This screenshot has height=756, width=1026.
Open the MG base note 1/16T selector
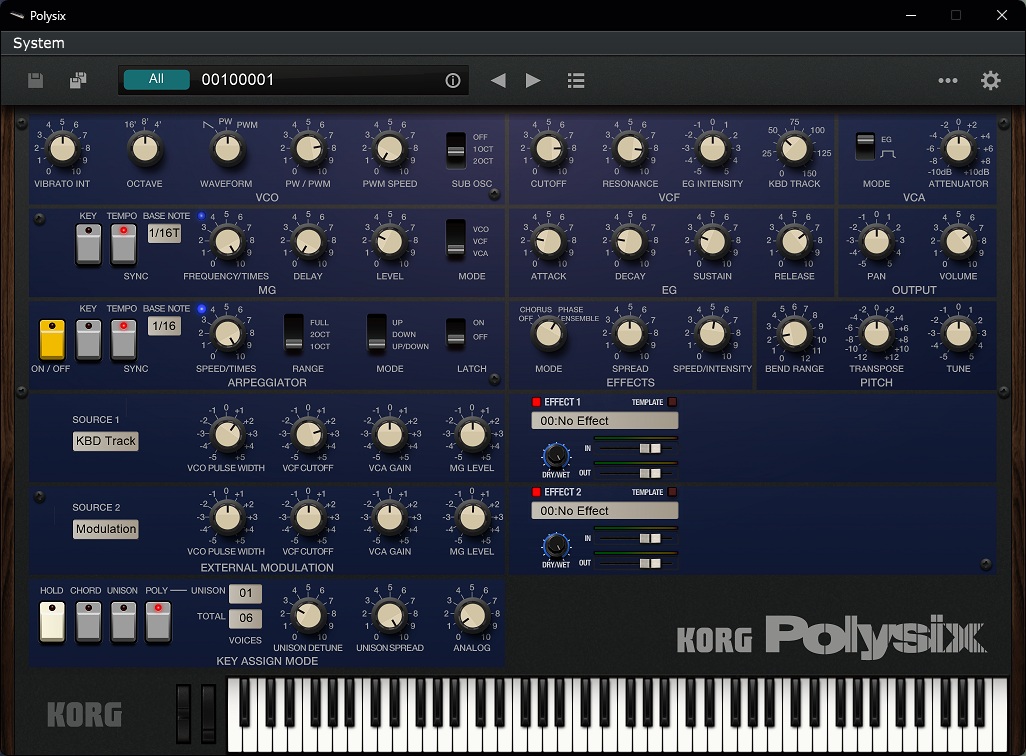tap(164, 233)
